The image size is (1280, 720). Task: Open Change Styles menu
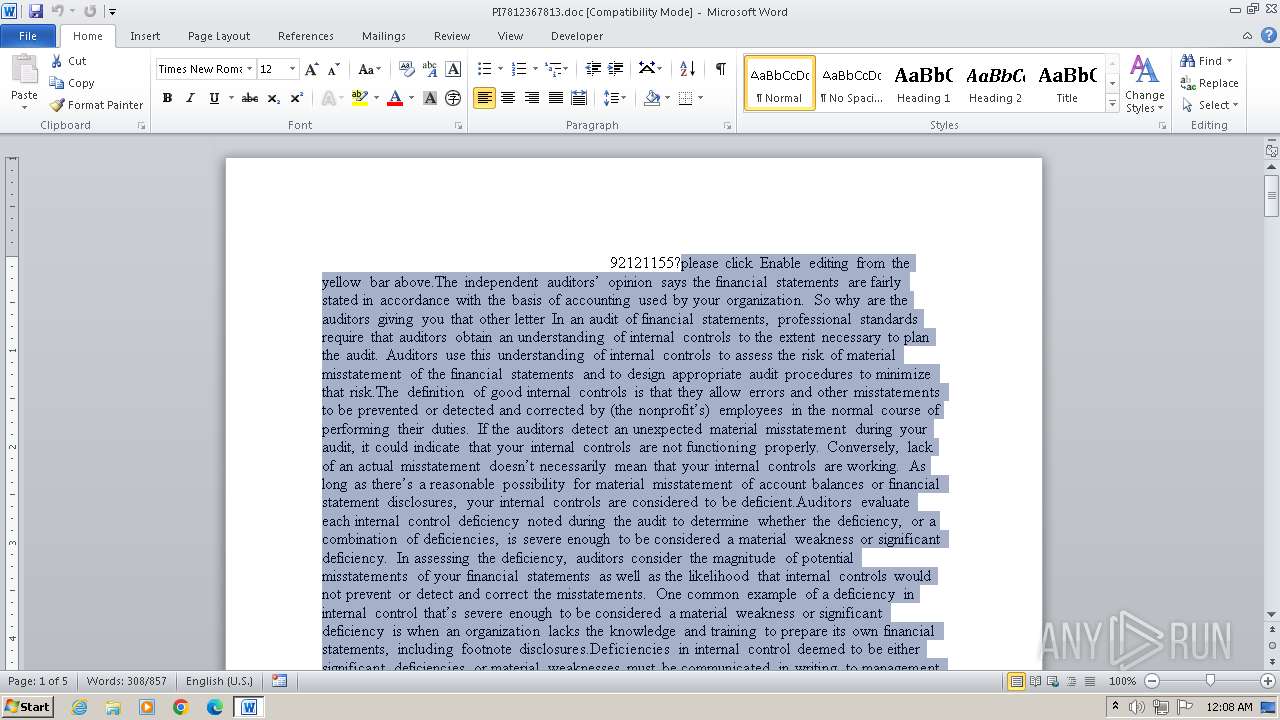click(x=1144, y=83)
